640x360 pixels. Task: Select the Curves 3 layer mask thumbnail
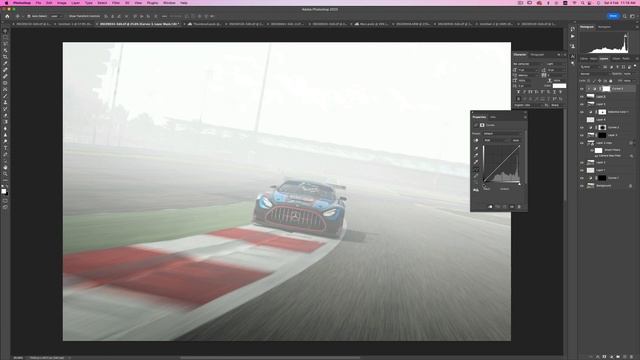click(x=607, y=89)
